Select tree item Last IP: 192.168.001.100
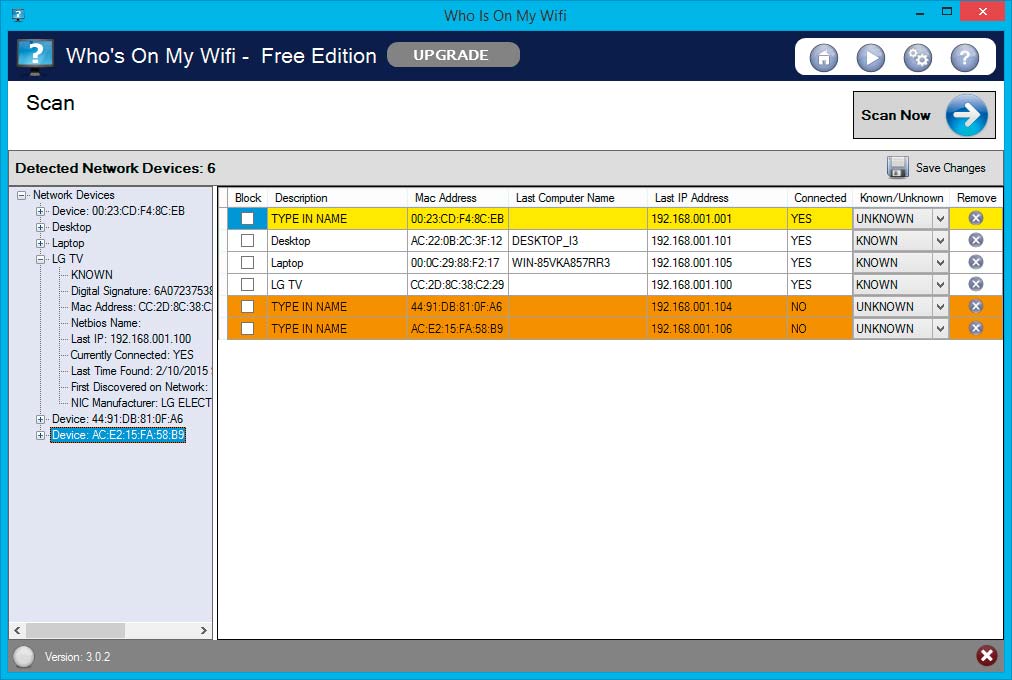1012x680 pixels. tap(131, 339)
